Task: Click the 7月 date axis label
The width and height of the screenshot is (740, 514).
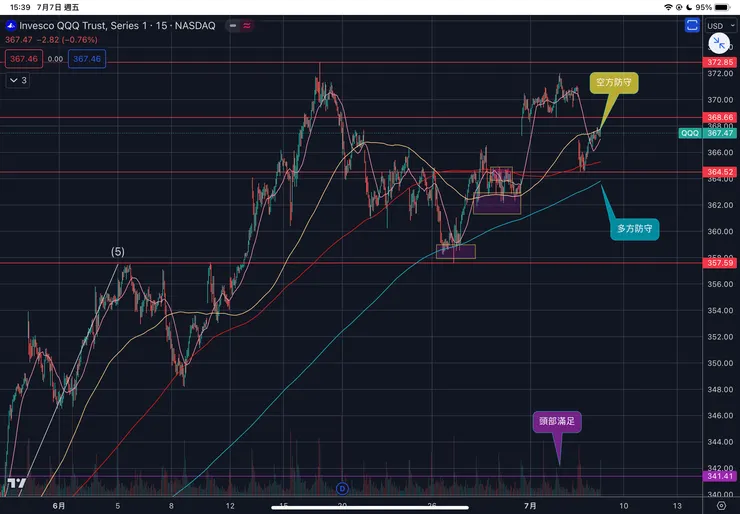Action: point(530,506)
